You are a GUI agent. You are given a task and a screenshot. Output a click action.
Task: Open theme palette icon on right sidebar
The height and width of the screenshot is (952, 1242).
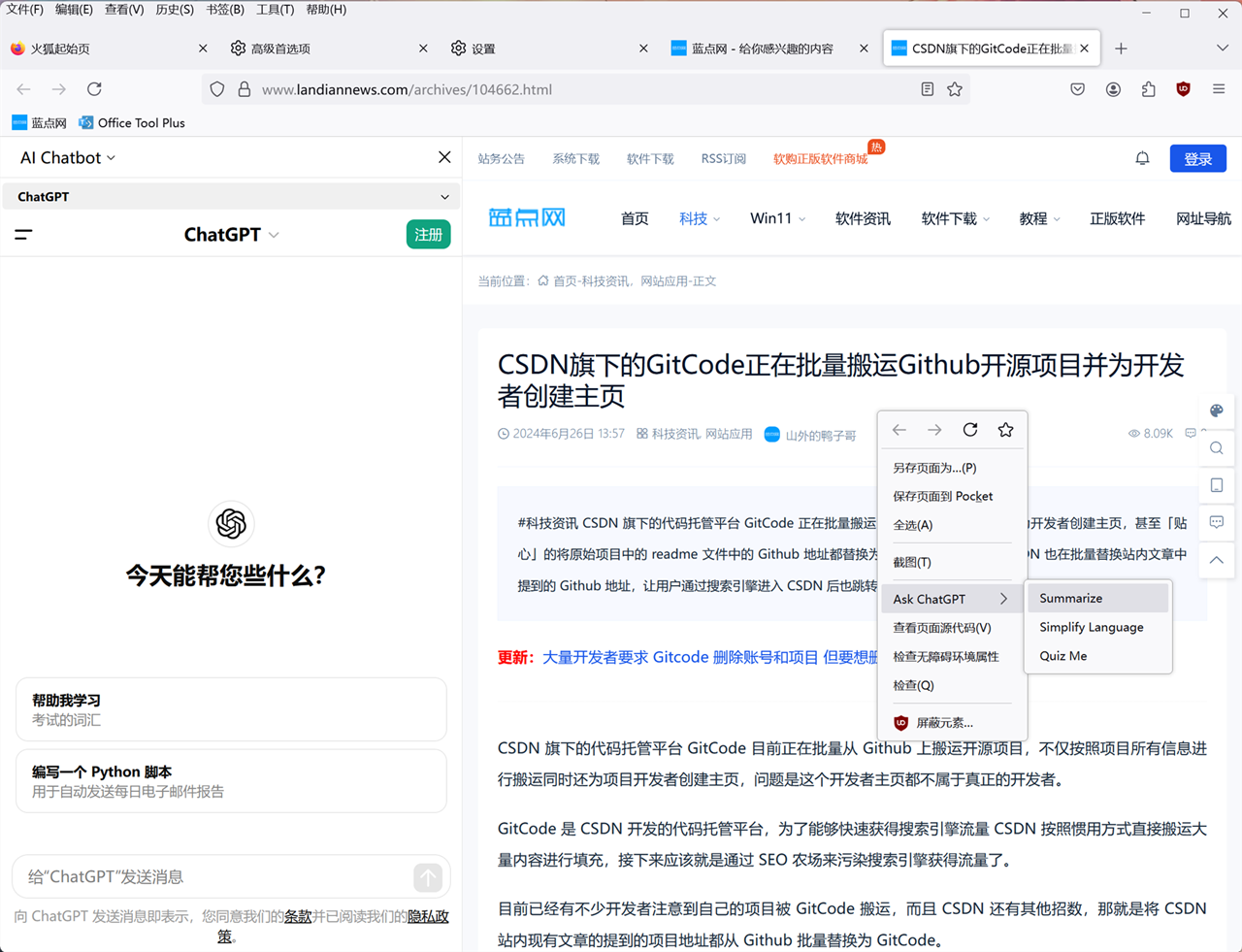point(1216,410)
